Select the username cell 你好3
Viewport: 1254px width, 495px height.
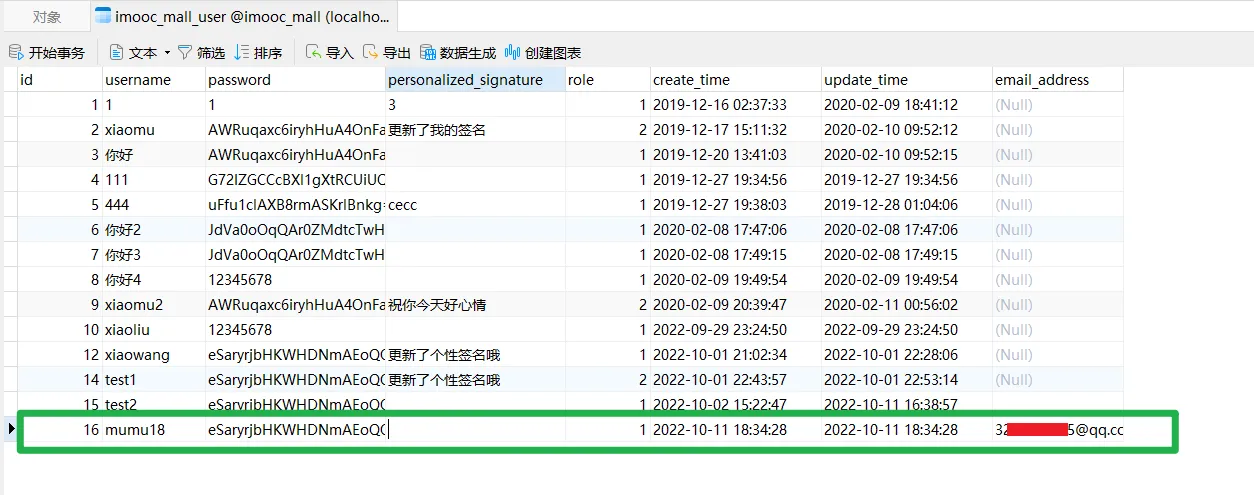[154, 255]
